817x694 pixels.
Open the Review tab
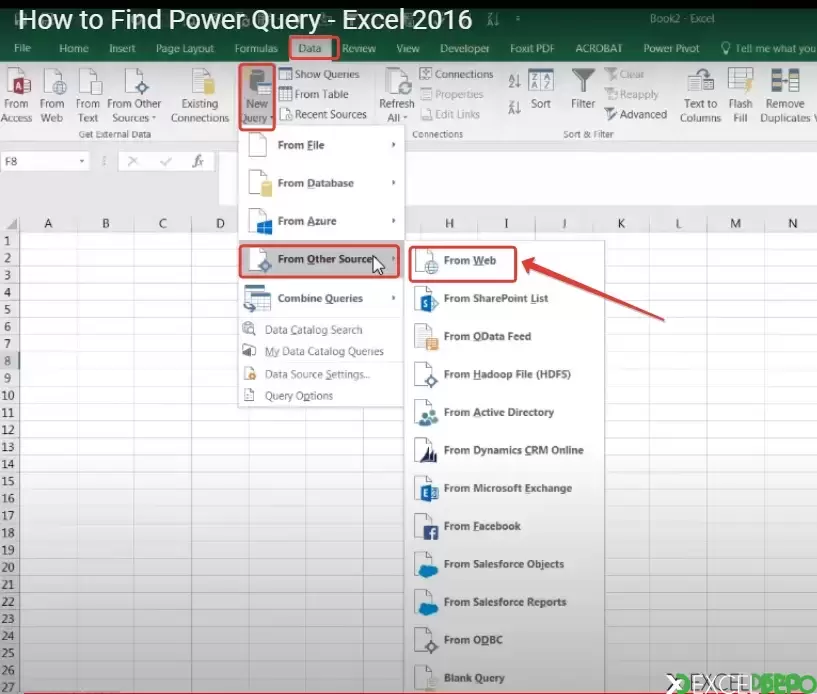[359, 48]
